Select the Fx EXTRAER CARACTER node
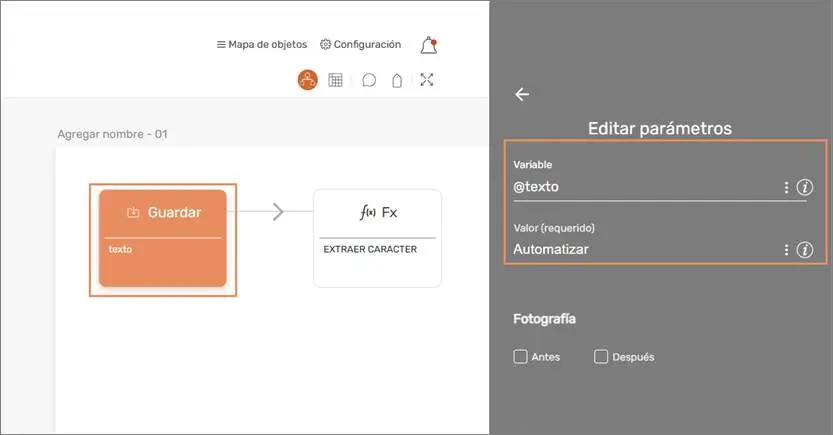833x435 pixels. point(377,238)
